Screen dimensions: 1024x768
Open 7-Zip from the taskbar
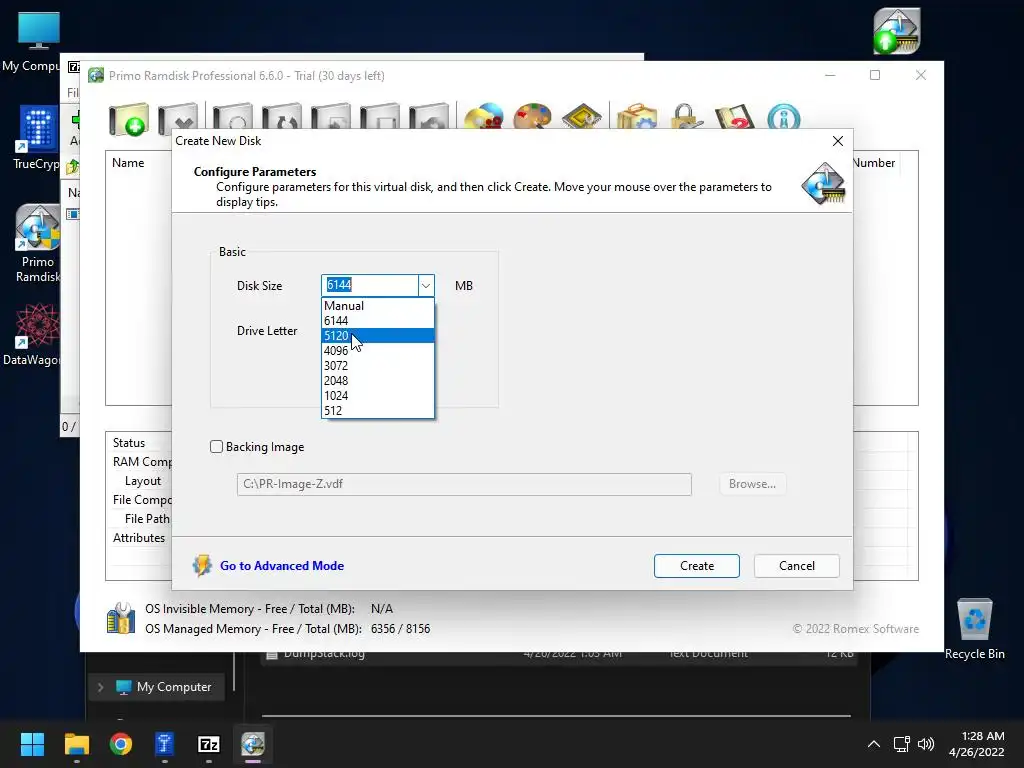[209, 744]
